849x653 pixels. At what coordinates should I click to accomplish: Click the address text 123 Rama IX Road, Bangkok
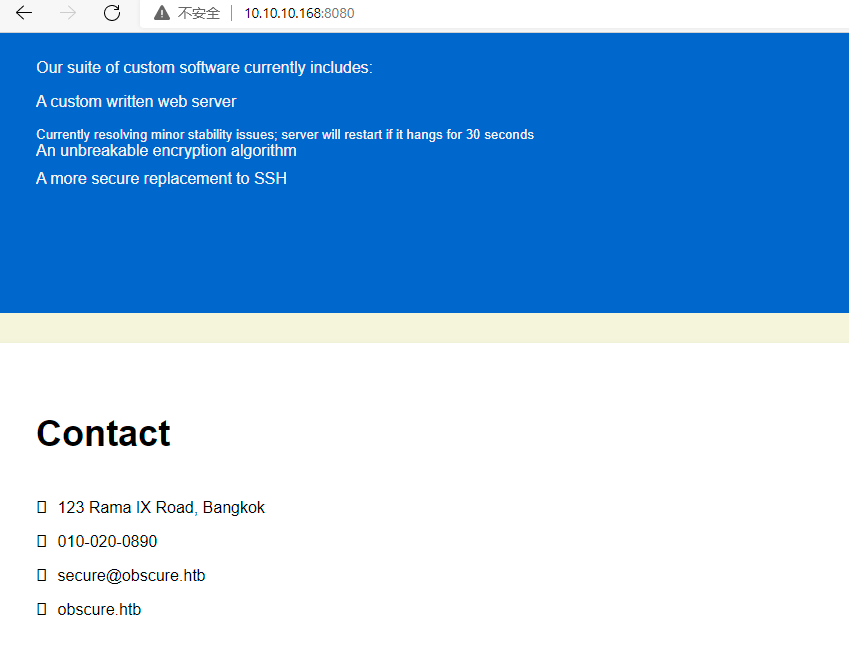click(x=161, y=507)
